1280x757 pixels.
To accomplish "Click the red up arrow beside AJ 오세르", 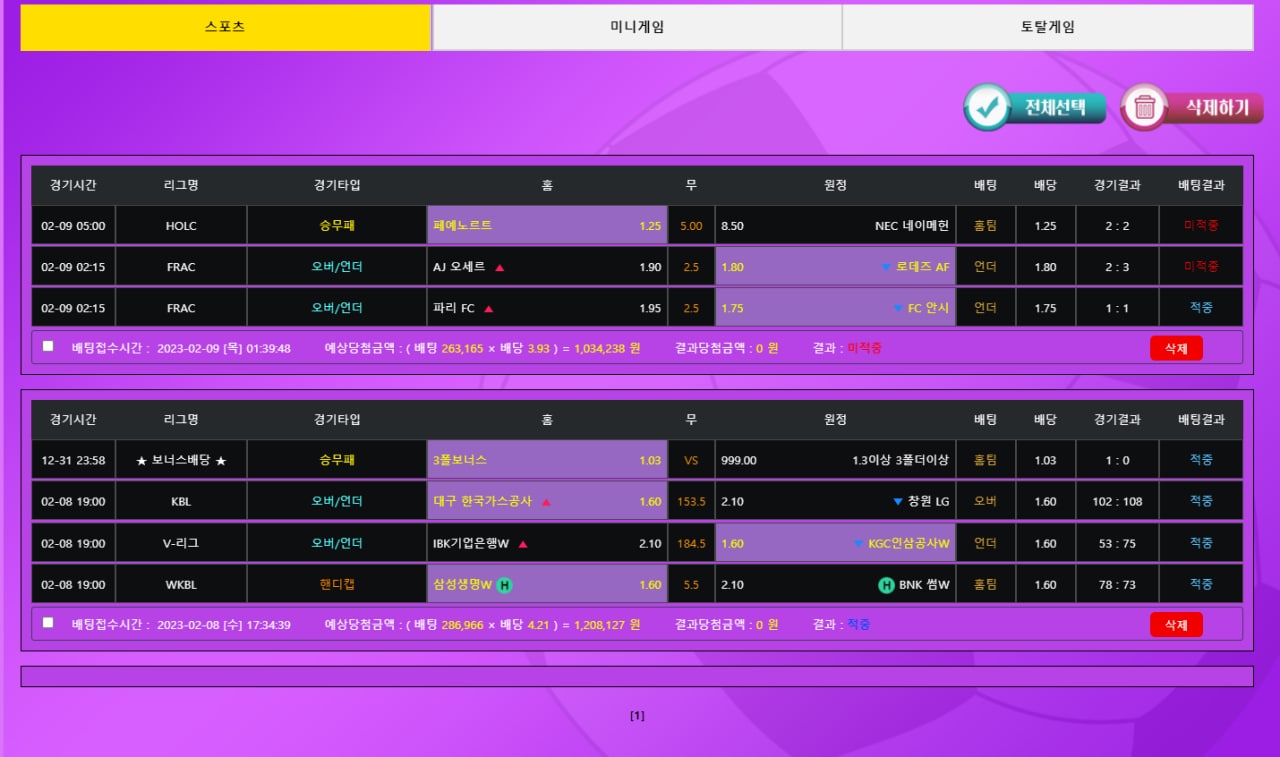I will 499,267.
